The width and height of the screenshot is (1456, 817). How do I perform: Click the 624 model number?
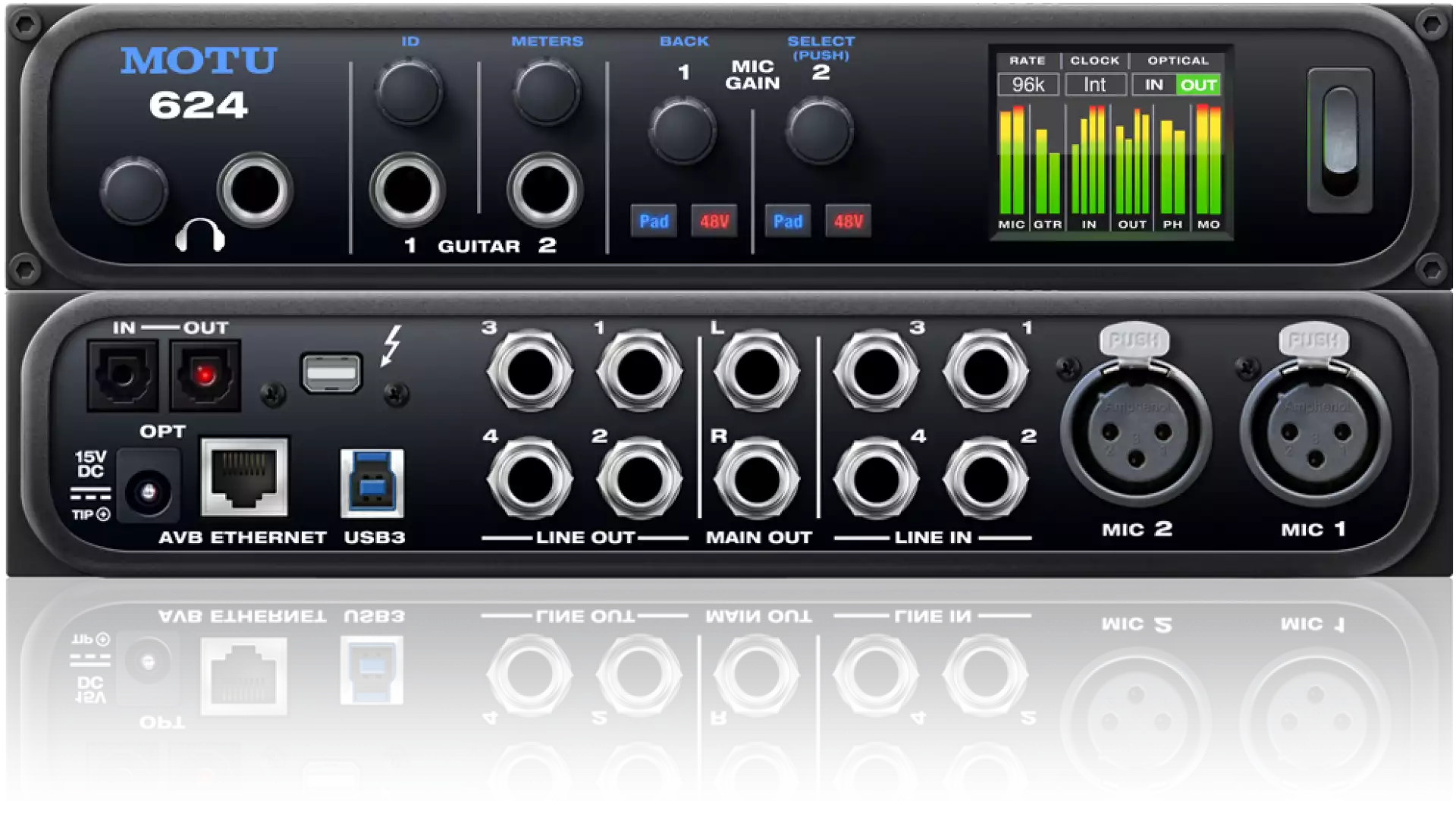point(198,105)
